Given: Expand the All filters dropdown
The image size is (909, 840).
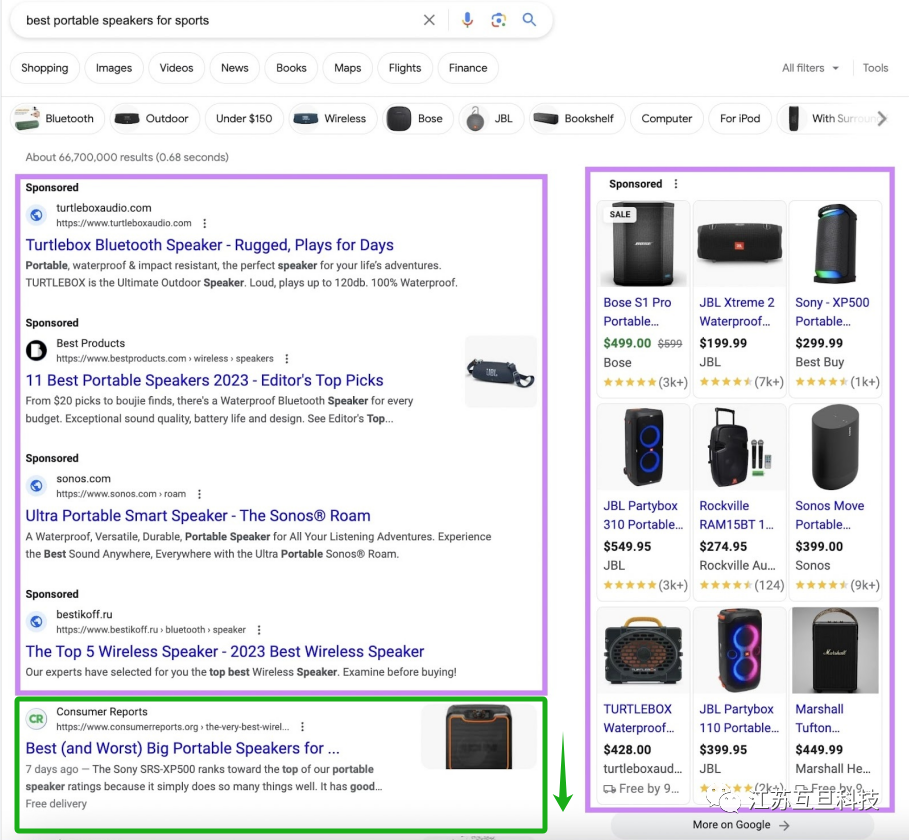Looking at the screenshot, I should pos(810,68).
